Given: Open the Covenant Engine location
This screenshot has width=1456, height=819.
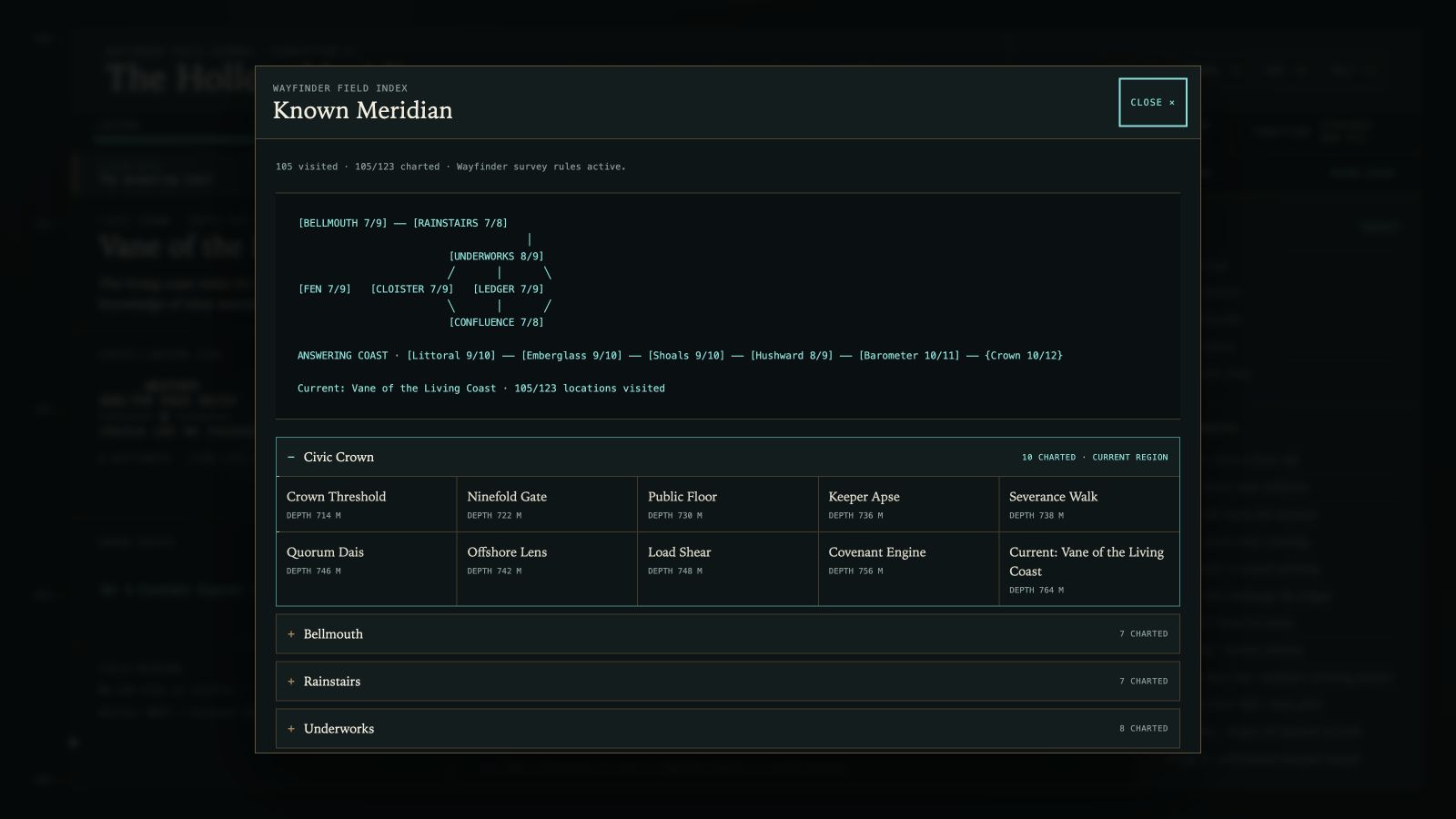Looking at the screenshot, I should (x=908, y=569).
